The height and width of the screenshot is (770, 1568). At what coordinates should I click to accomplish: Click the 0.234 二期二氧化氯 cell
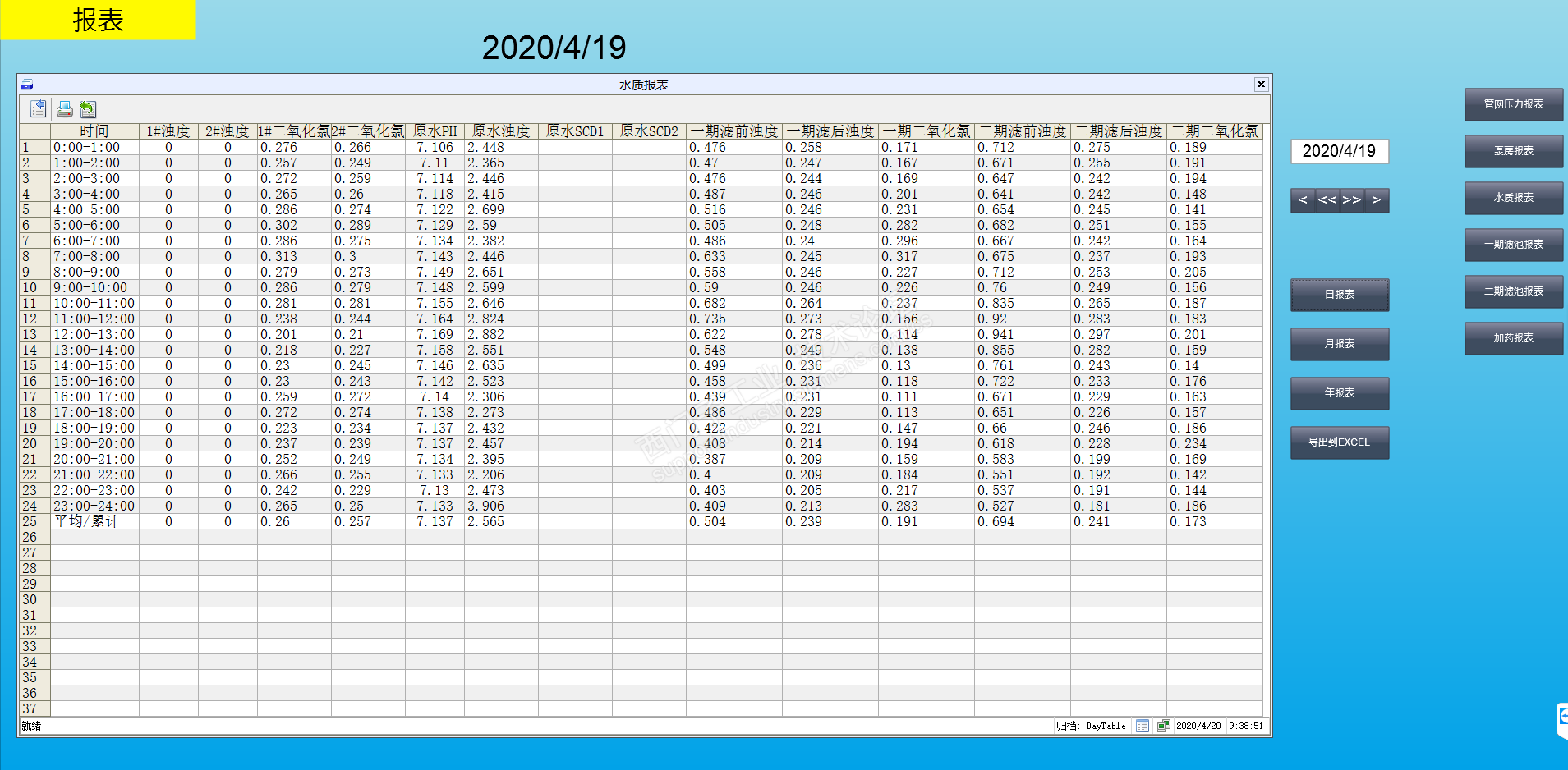coord(1215,444)
